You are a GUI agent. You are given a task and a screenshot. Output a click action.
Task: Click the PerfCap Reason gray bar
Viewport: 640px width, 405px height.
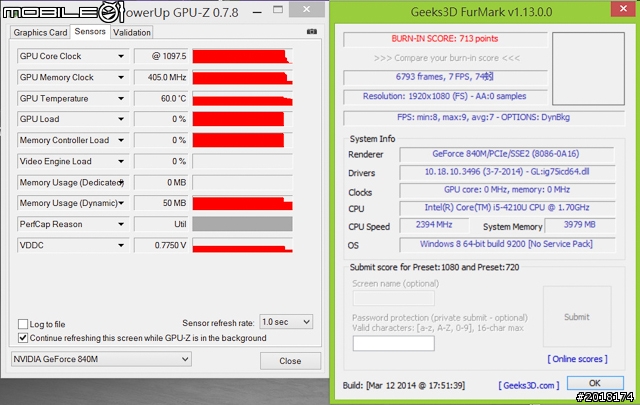click(x=242, y=224)
